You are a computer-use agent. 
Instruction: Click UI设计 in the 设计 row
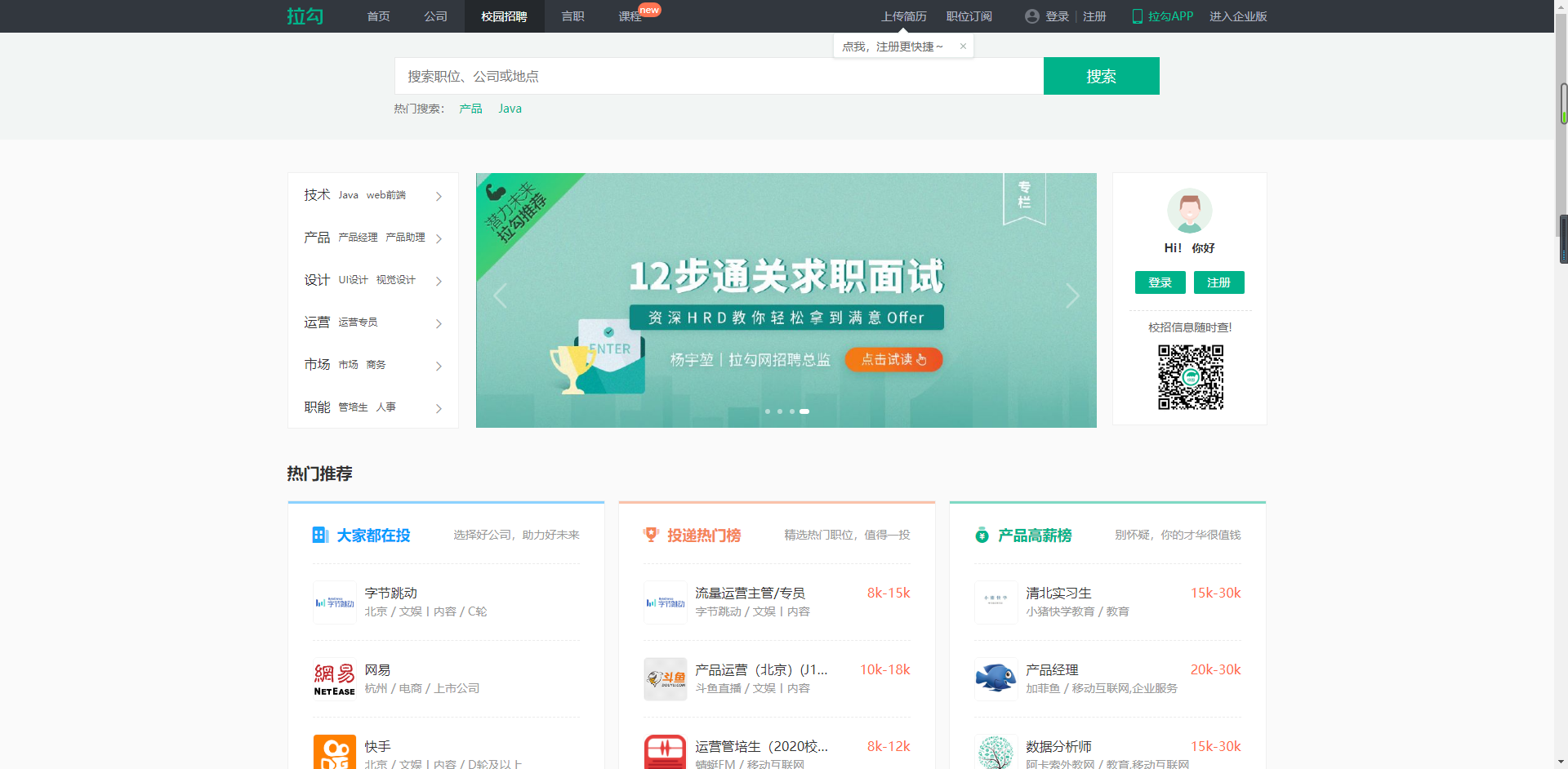(x=353, y=280)
